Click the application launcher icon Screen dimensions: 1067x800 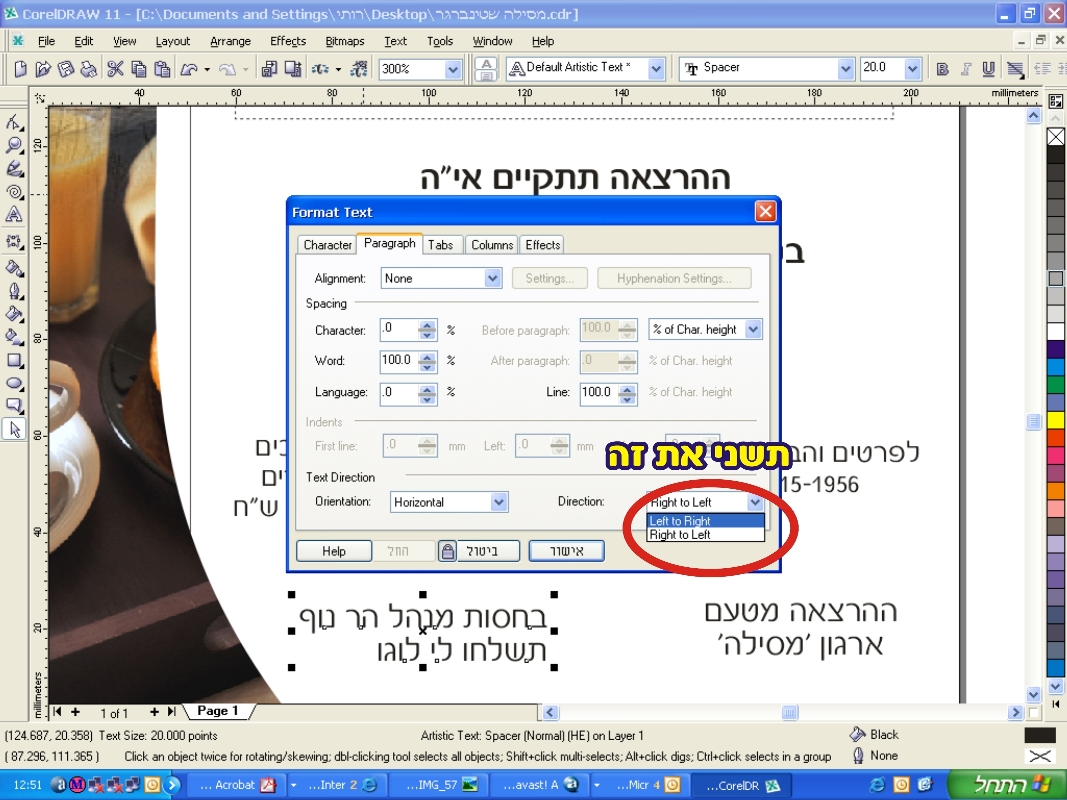pyautogui.click(x=321, y=69)
